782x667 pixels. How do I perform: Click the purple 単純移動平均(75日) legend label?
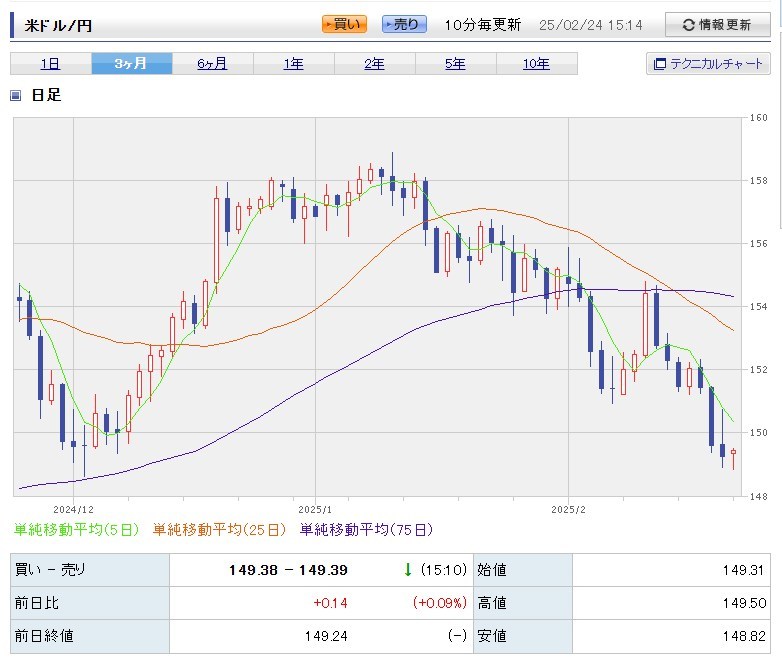366,529
